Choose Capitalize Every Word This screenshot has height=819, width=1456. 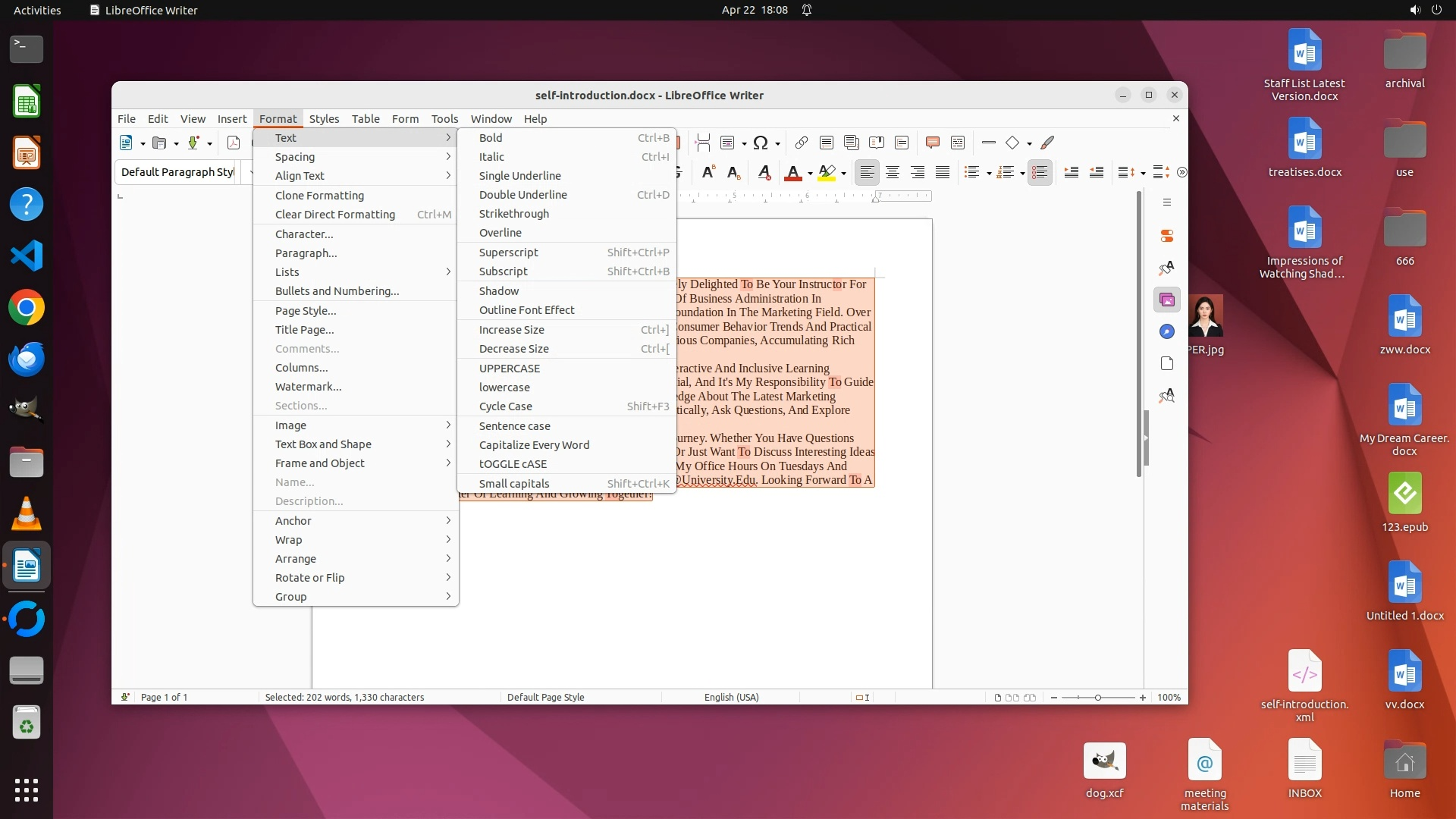click(534, 445)
